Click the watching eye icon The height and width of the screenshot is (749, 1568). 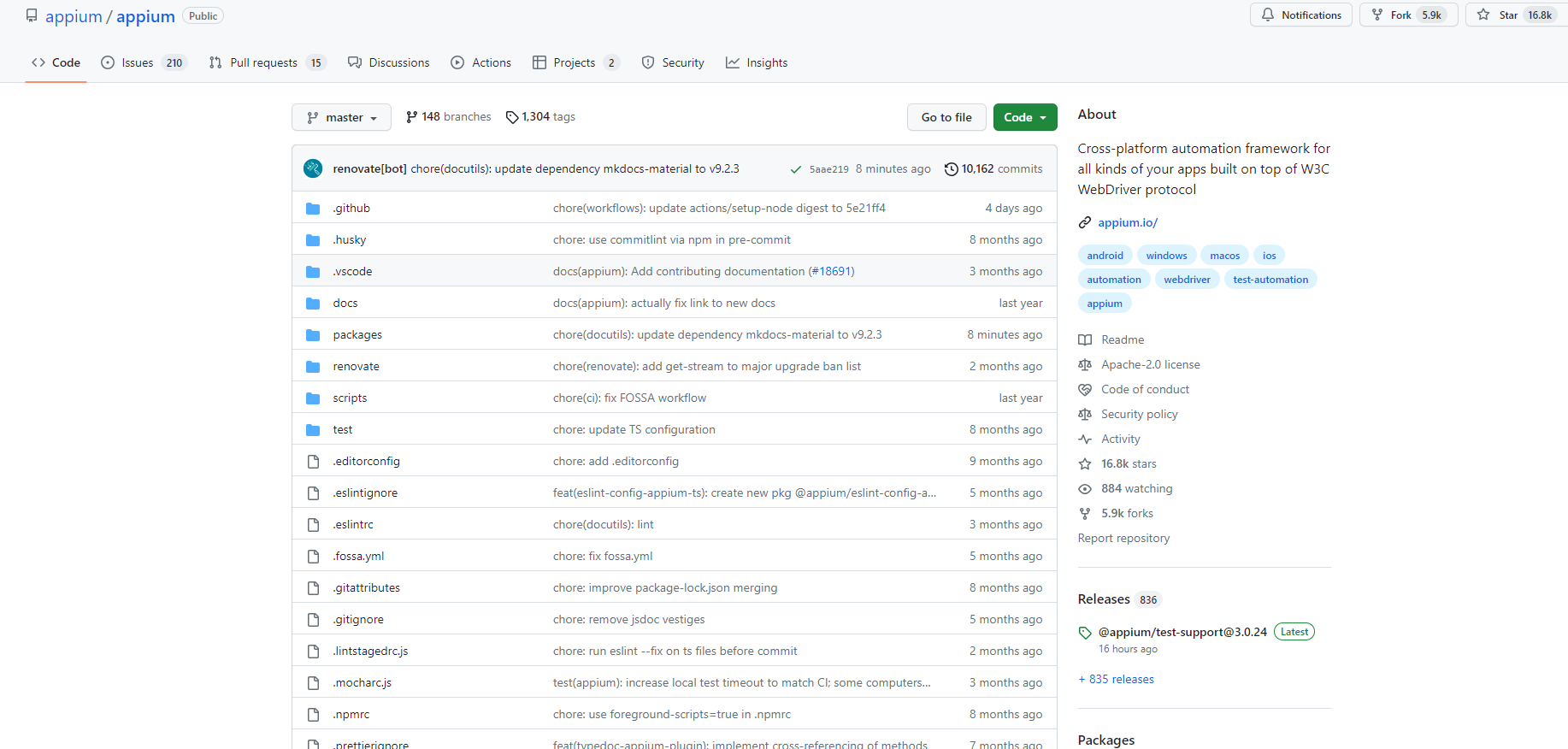tap(1085, 488)
